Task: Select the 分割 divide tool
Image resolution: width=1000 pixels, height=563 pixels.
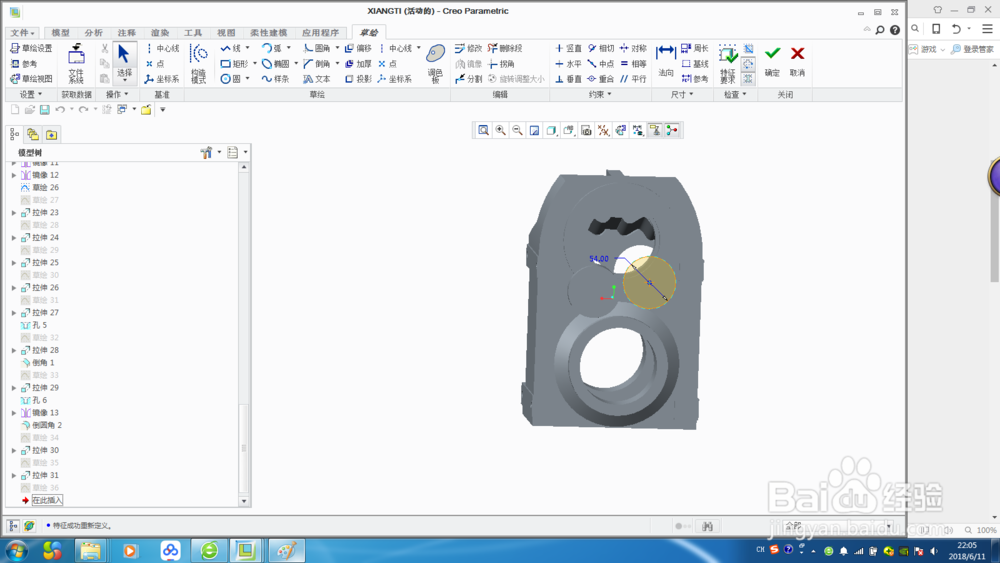Action: coord(469,79)
